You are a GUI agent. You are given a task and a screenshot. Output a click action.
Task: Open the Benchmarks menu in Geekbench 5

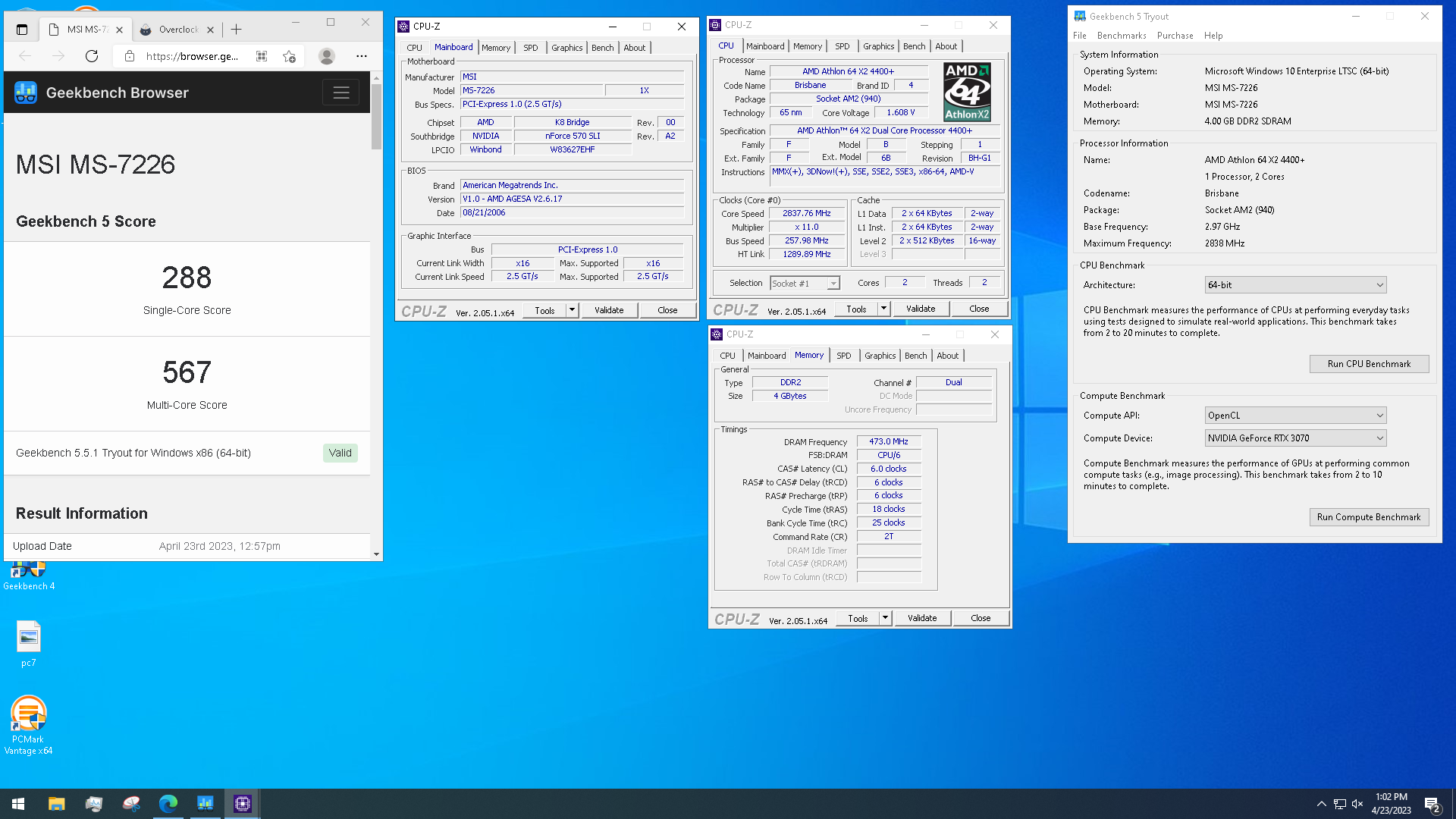coord(1122,36)
